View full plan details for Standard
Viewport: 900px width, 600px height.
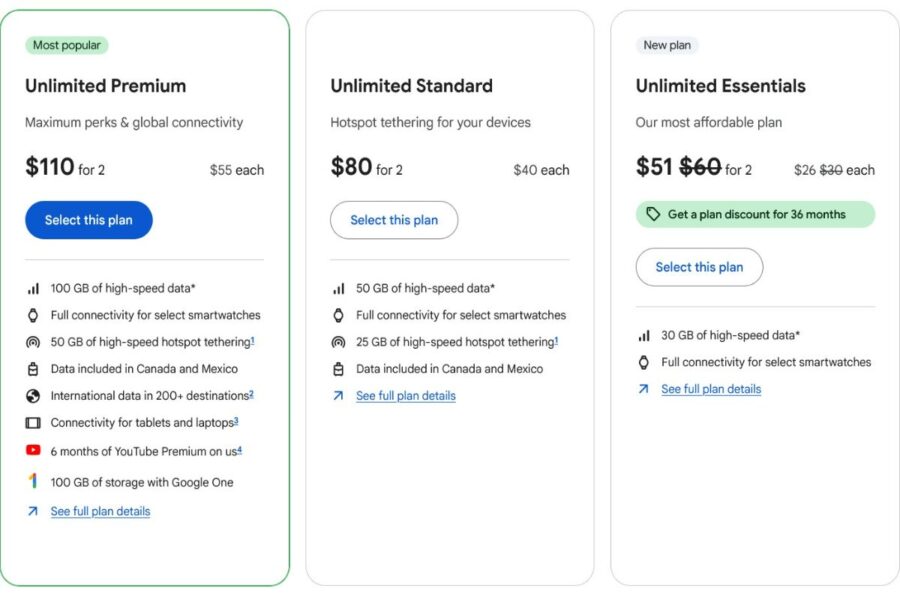[x=405, y=396]
